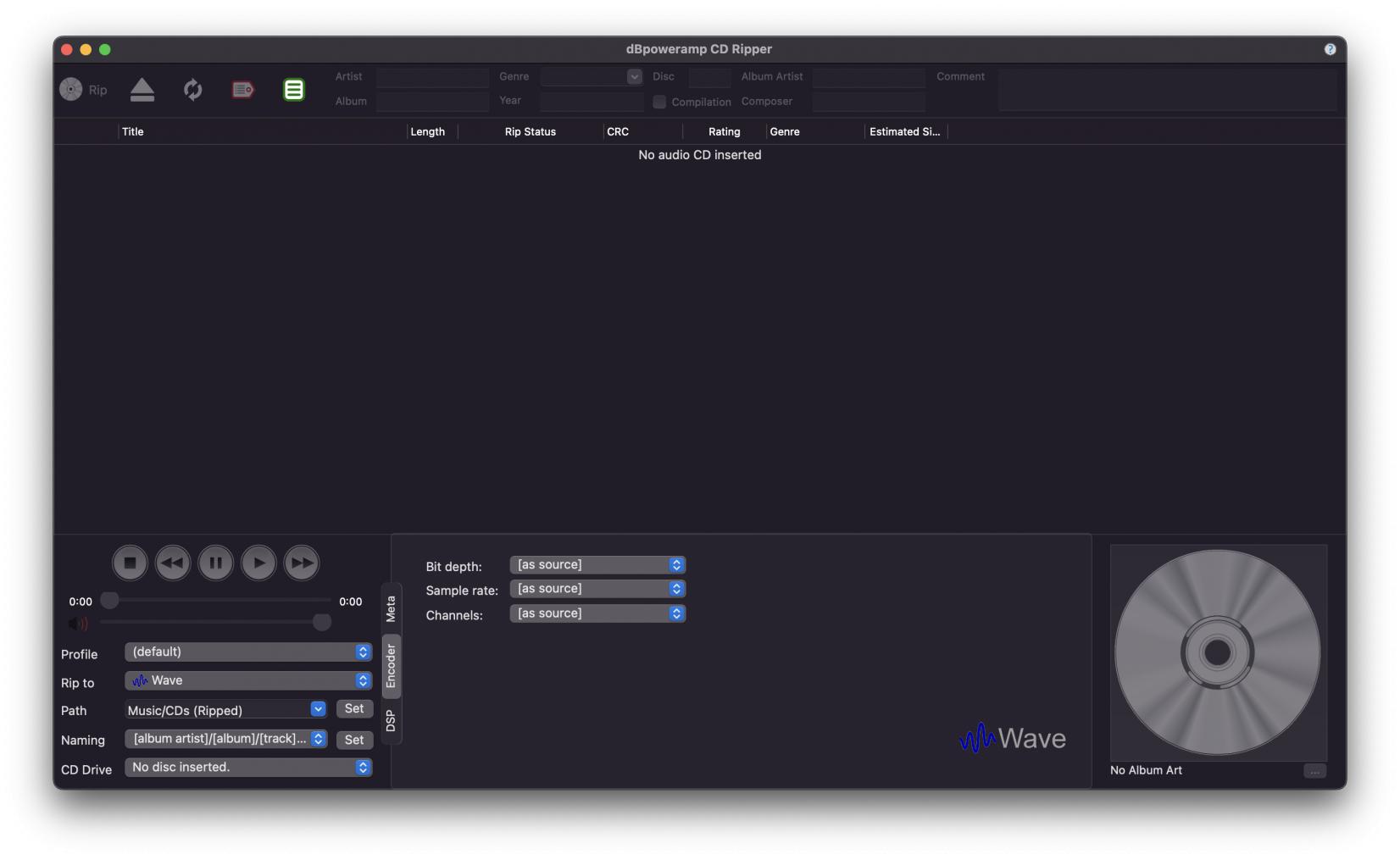Screen dimensions: 1400x860
Task: Switch to the DSP tab
Action: pyautogui.click(x=391, y=721)
